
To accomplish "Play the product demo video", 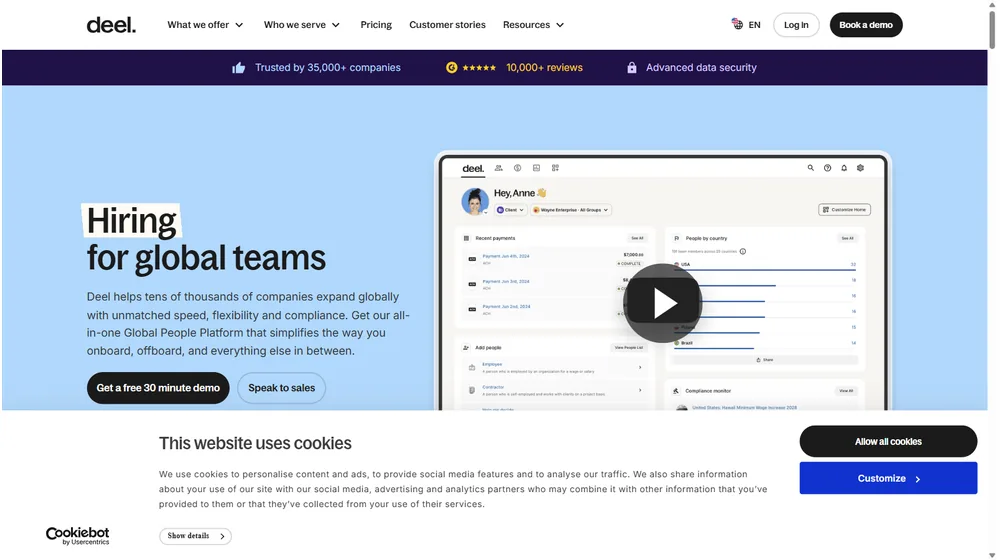I will 662,304.
